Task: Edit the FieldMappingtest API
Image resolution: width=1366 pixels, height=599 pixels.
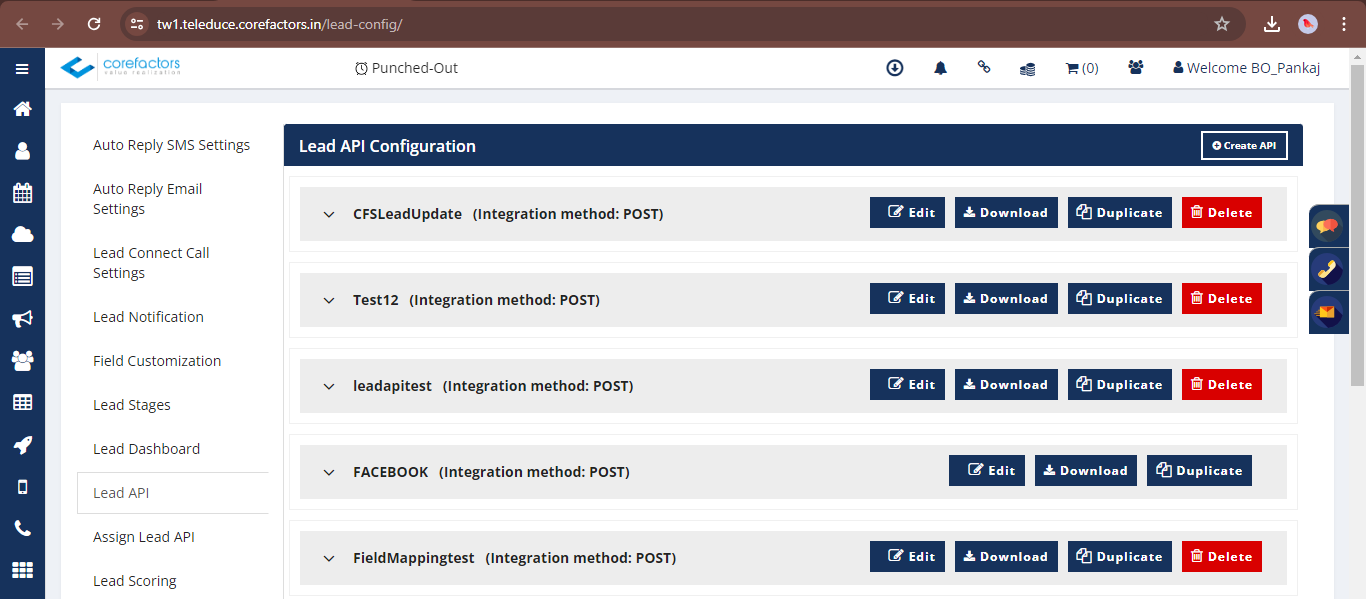Action: click(x=907, y=556)
